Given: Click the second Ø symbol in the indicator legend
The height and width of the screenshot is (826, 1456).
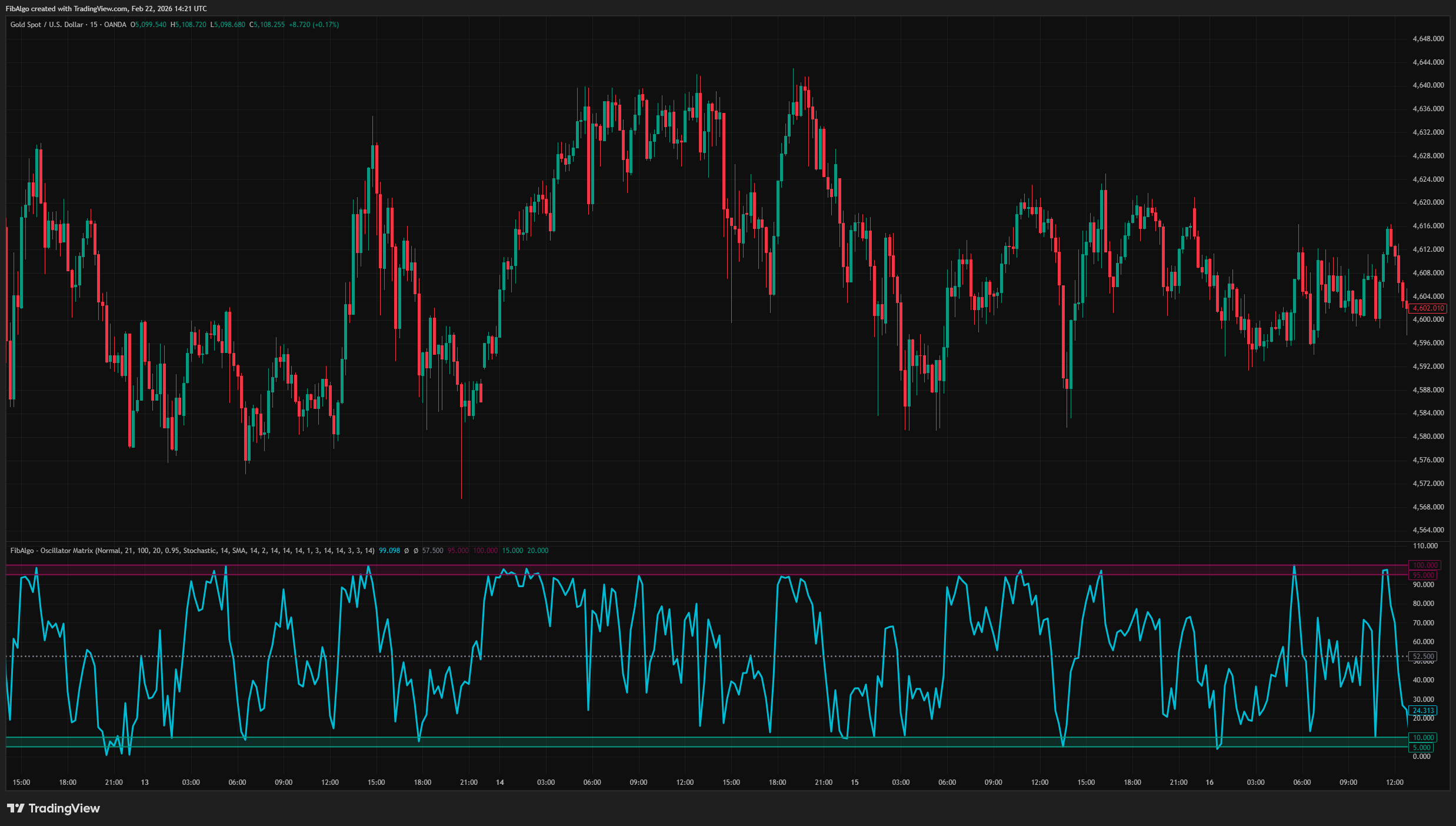Looking at the screenshot, I should tap(417, 551).
